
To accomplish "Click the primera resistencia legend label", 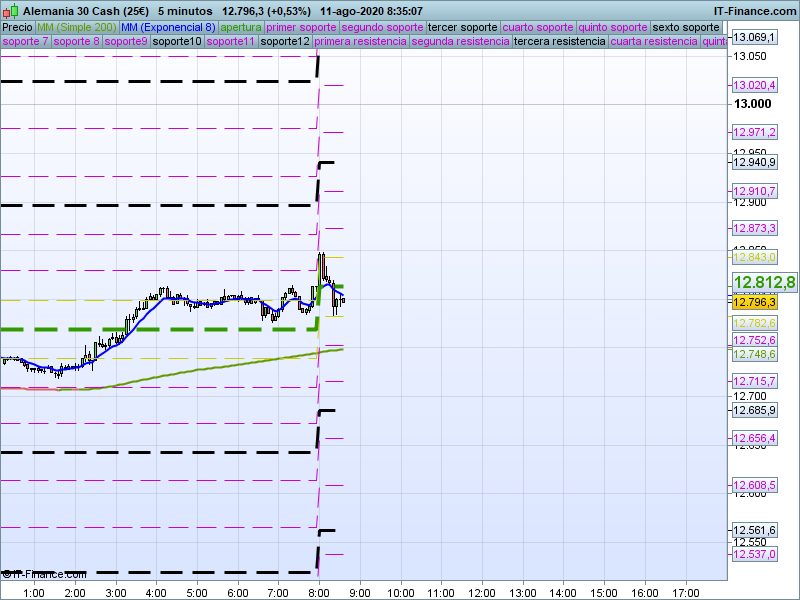I will [x=360, y=42].
